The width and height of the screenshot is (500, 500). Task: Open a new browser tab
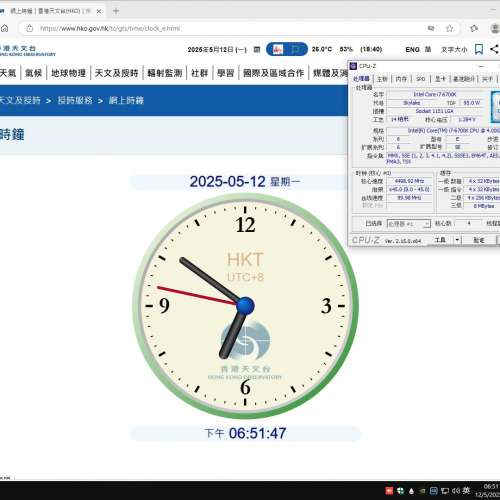tap(116, 11)
